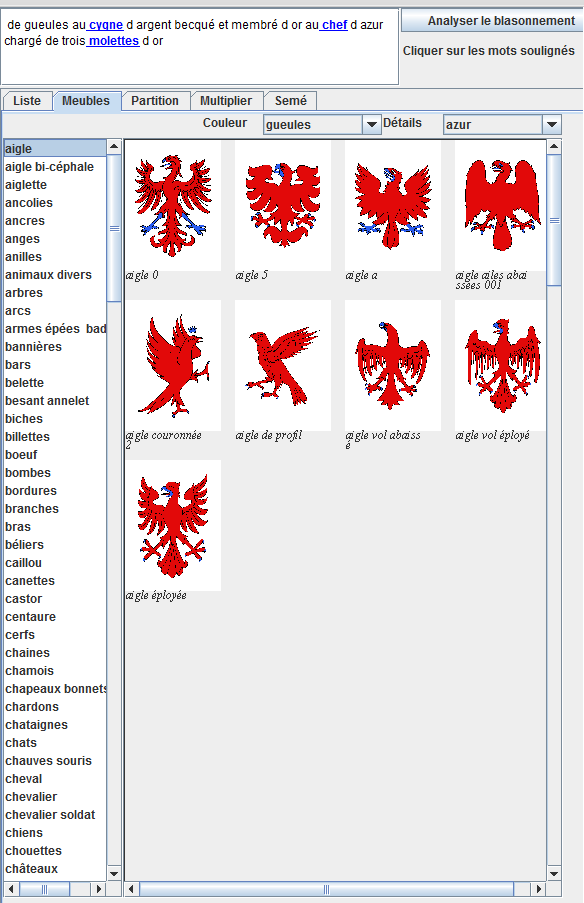Switch to the Partition tab
Viewport: 584px width, 903px height.
[155, 101]
